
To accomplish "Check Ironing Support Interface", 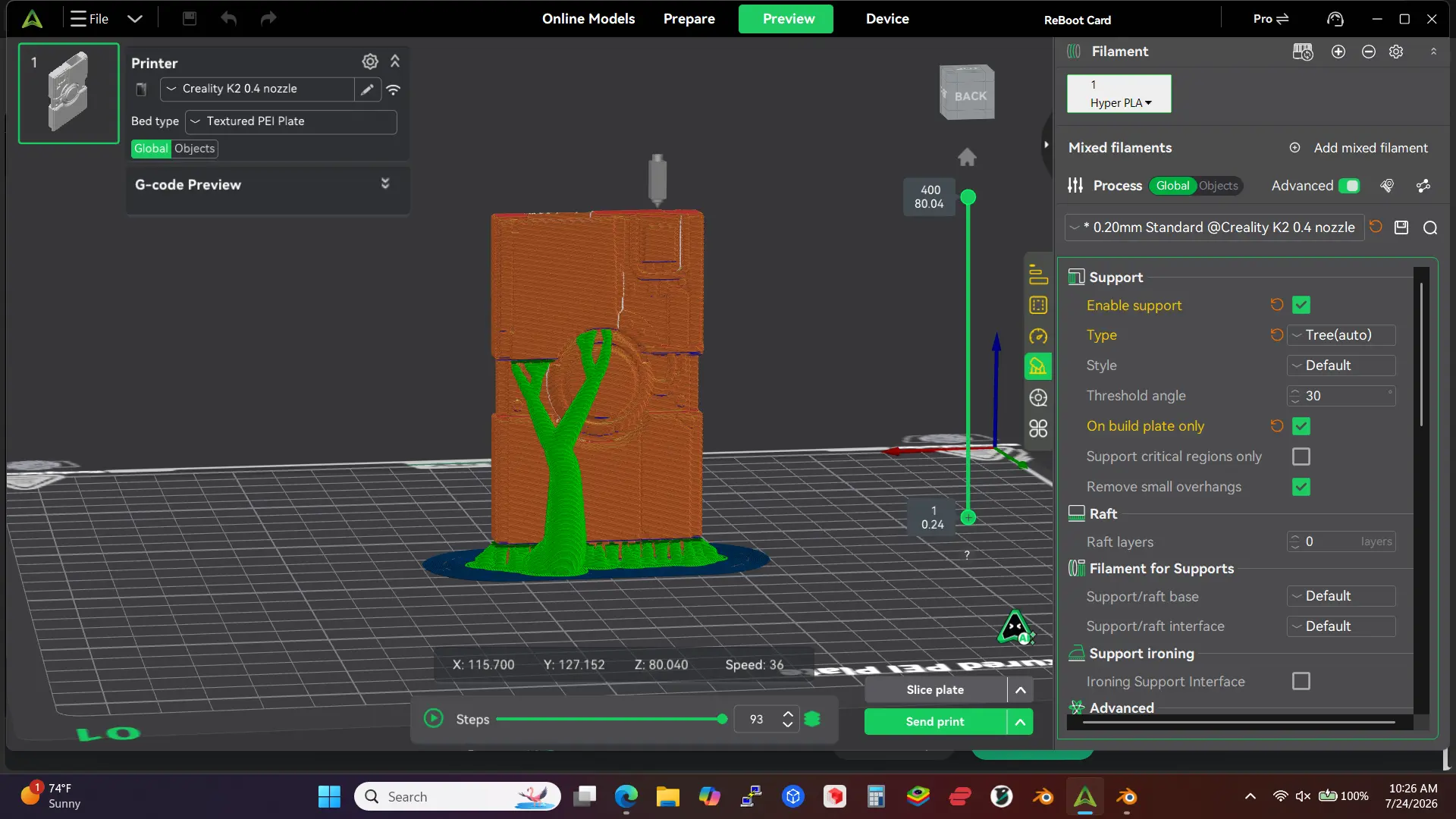I will click(x=1301, y=681).
